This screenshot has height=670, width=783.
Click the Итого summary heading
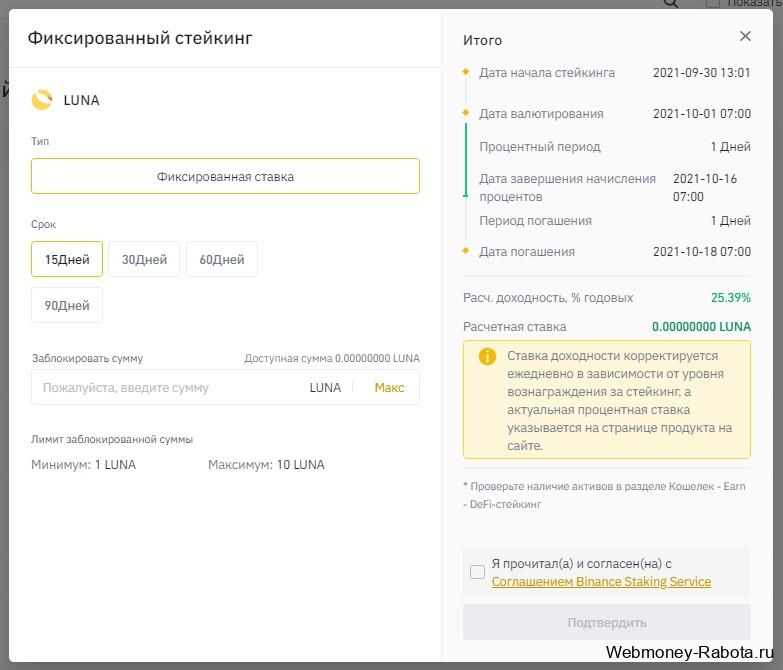[482, 40]
